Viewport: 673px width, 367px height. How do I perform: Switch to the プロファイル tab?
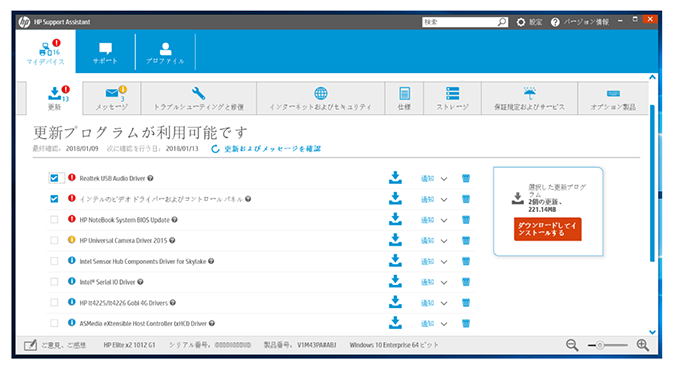coord(165,52)
